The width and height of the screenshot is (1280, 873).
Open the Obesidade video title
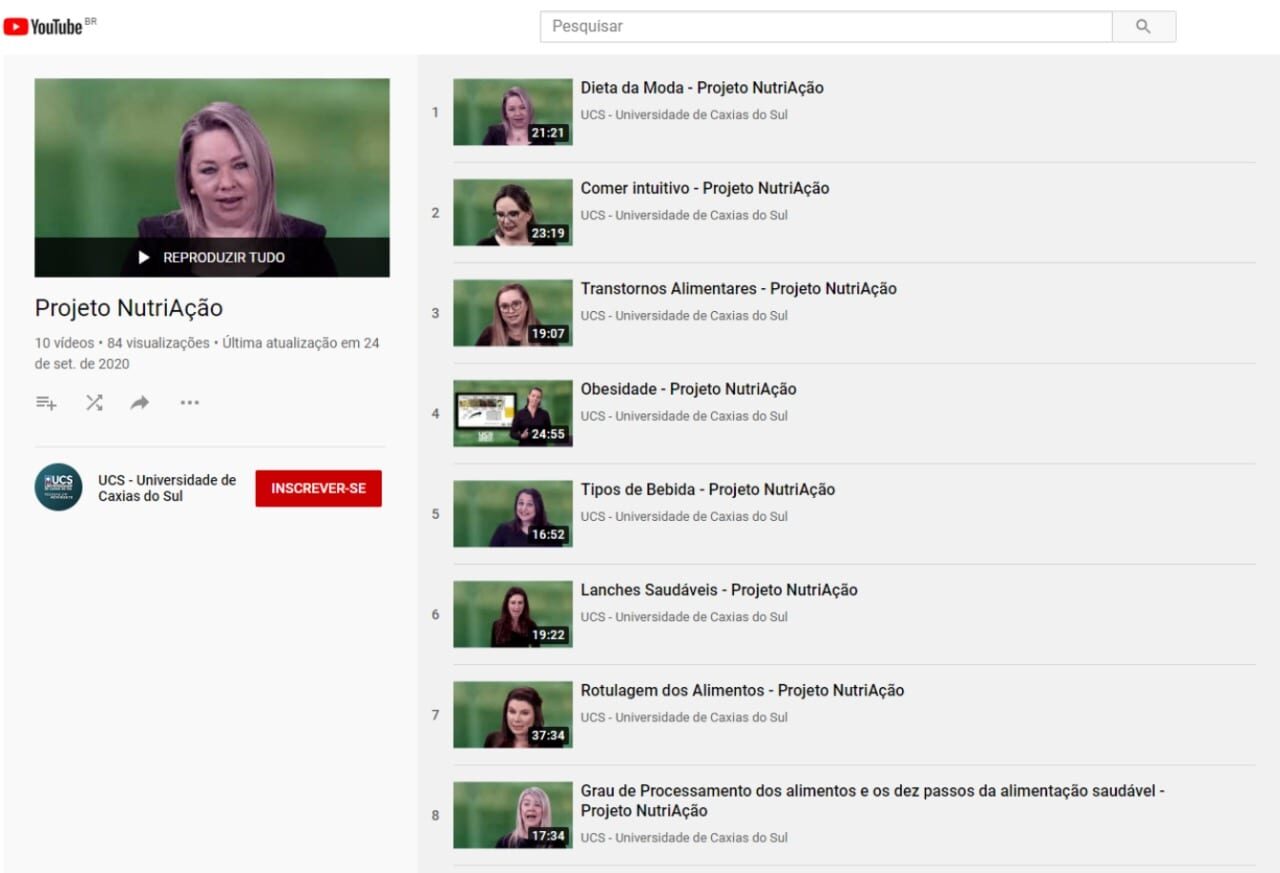689,389
